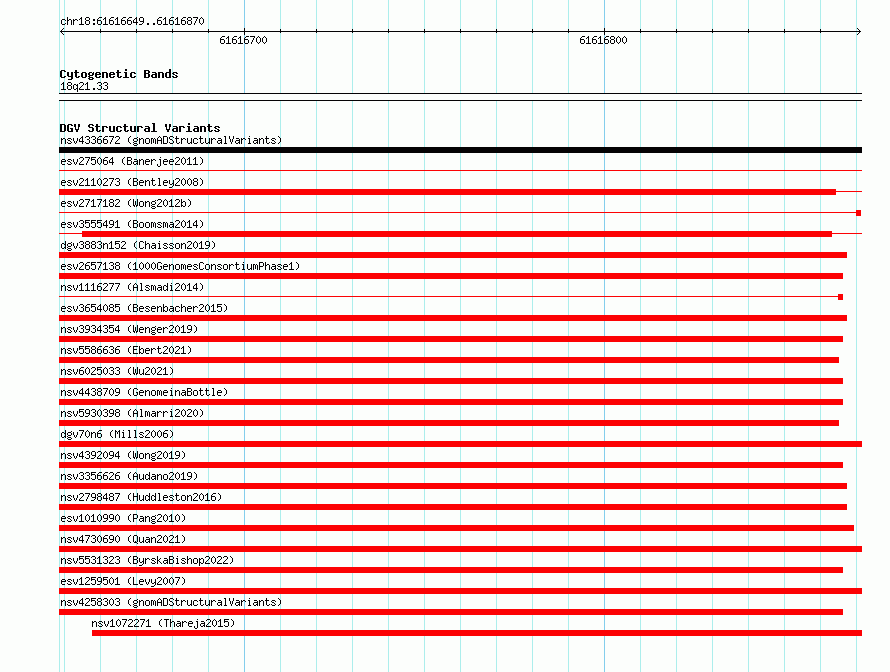
Task: Click the 61616700 ruler position label
Action: click(243, 40)
